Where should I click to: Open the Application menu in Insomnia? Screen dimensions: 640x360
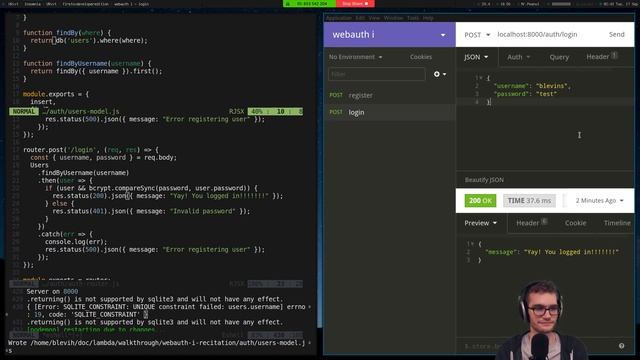pyautogui.click(x=338, y=18)
